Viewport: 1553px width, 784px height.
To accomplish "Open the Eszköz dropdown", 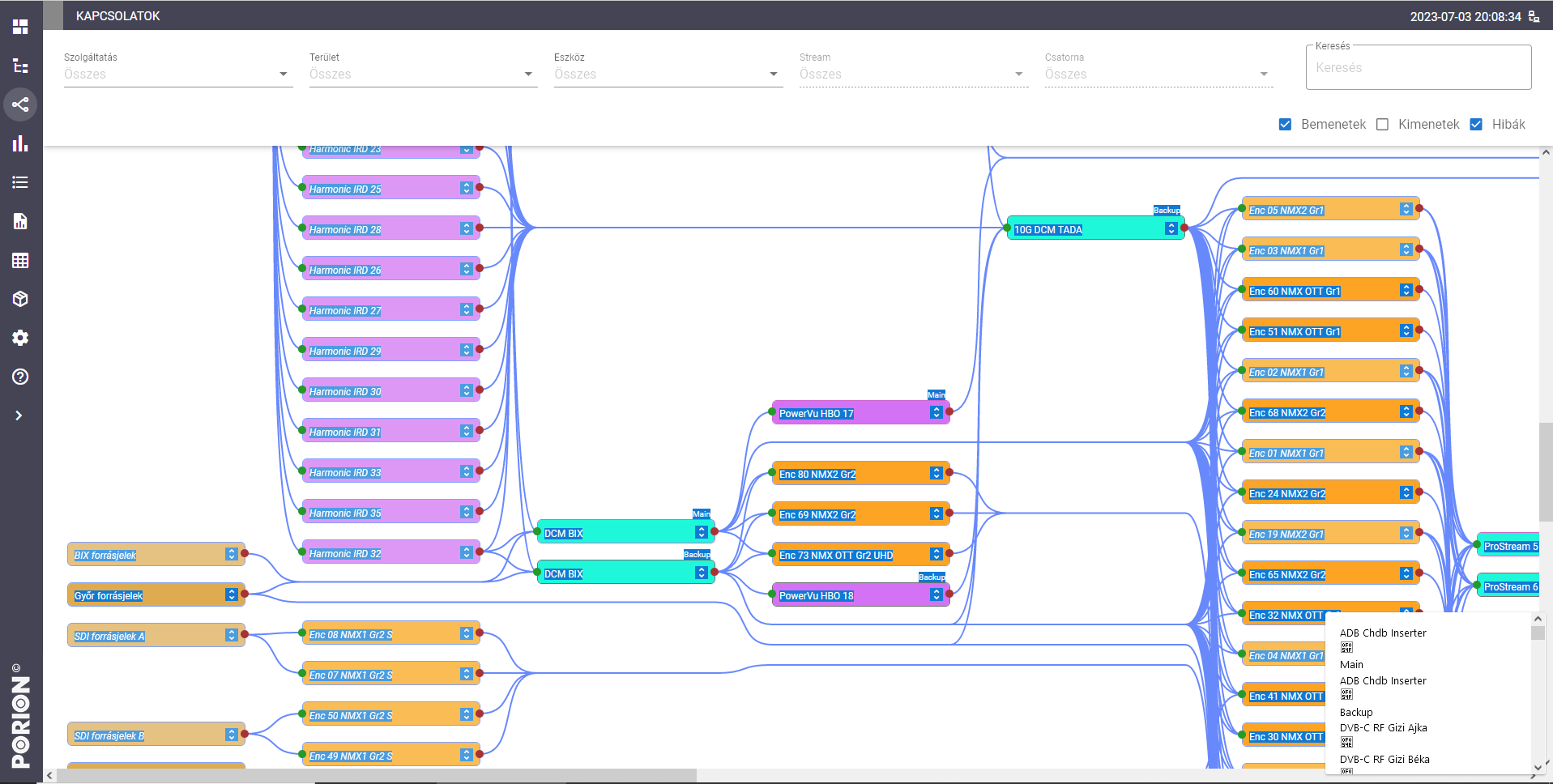I will [668, 74].
